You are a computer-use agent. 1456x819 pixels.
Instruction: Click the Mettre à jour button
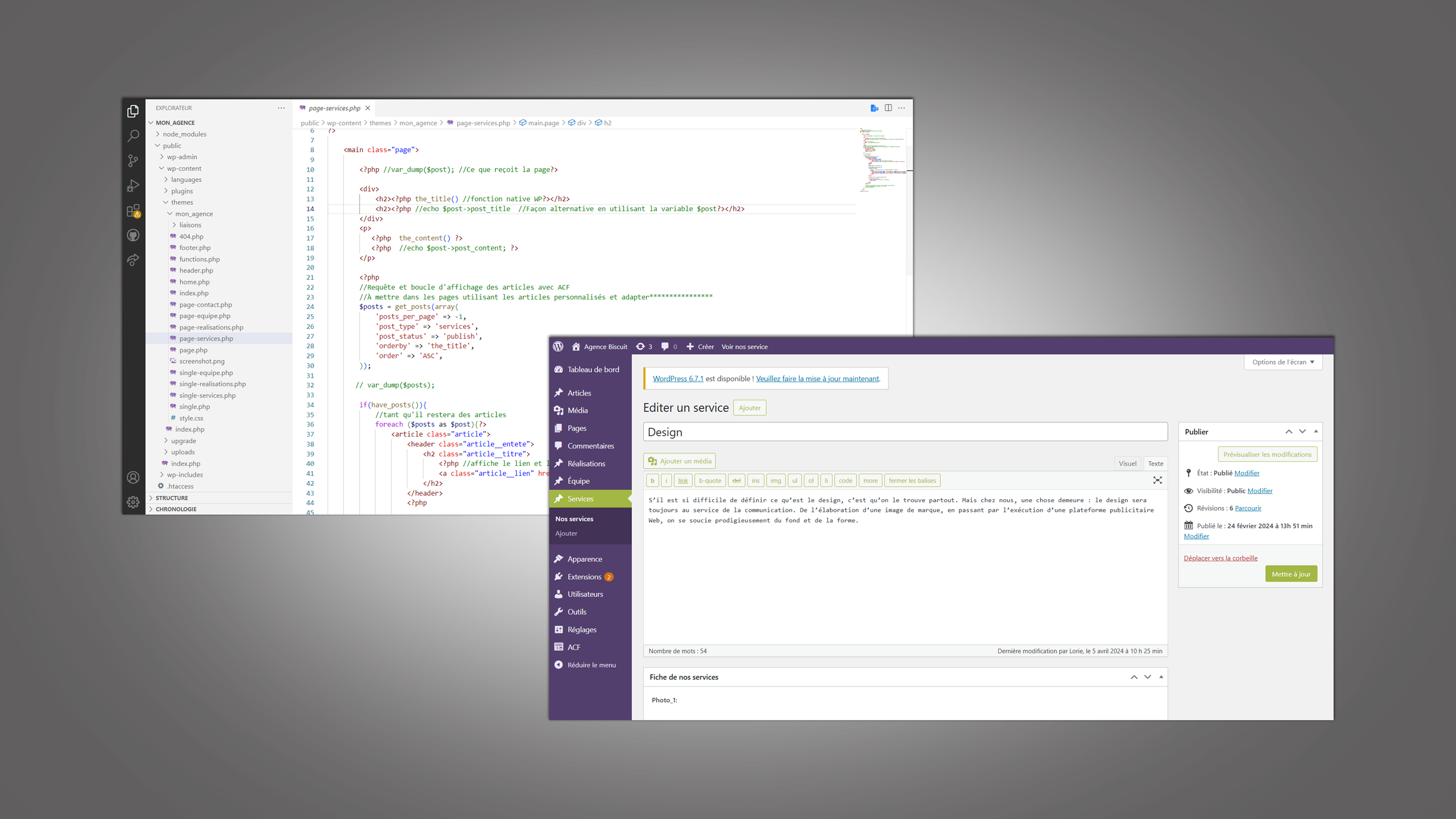[x=1291, y=574]
